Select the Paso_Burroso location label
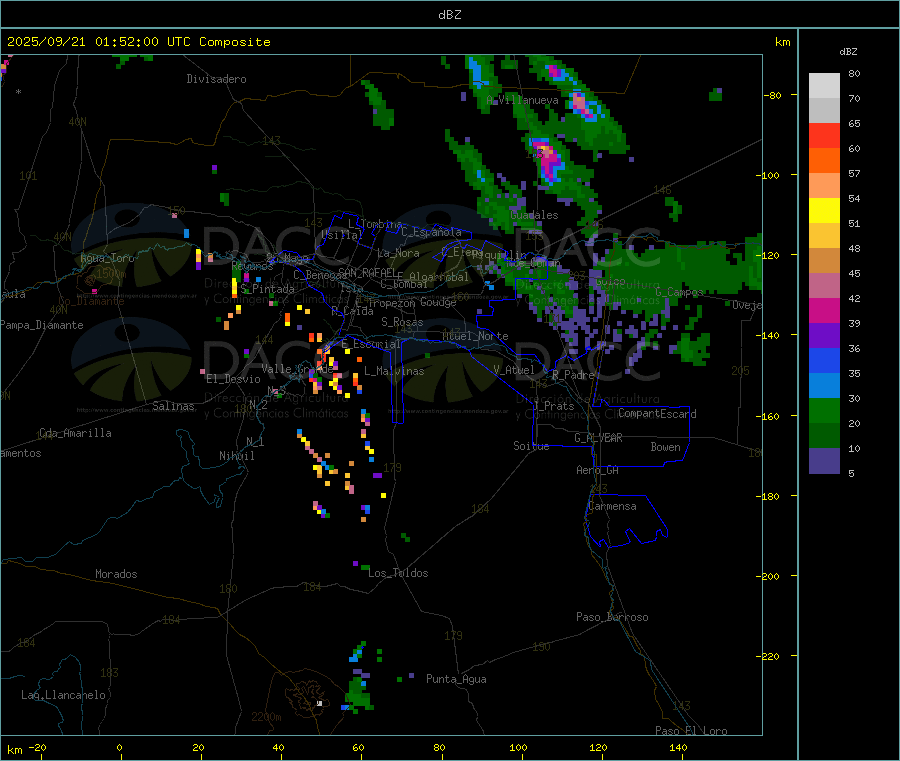The height and width of the screenshot is (761, 900). (x=612, y=617)
